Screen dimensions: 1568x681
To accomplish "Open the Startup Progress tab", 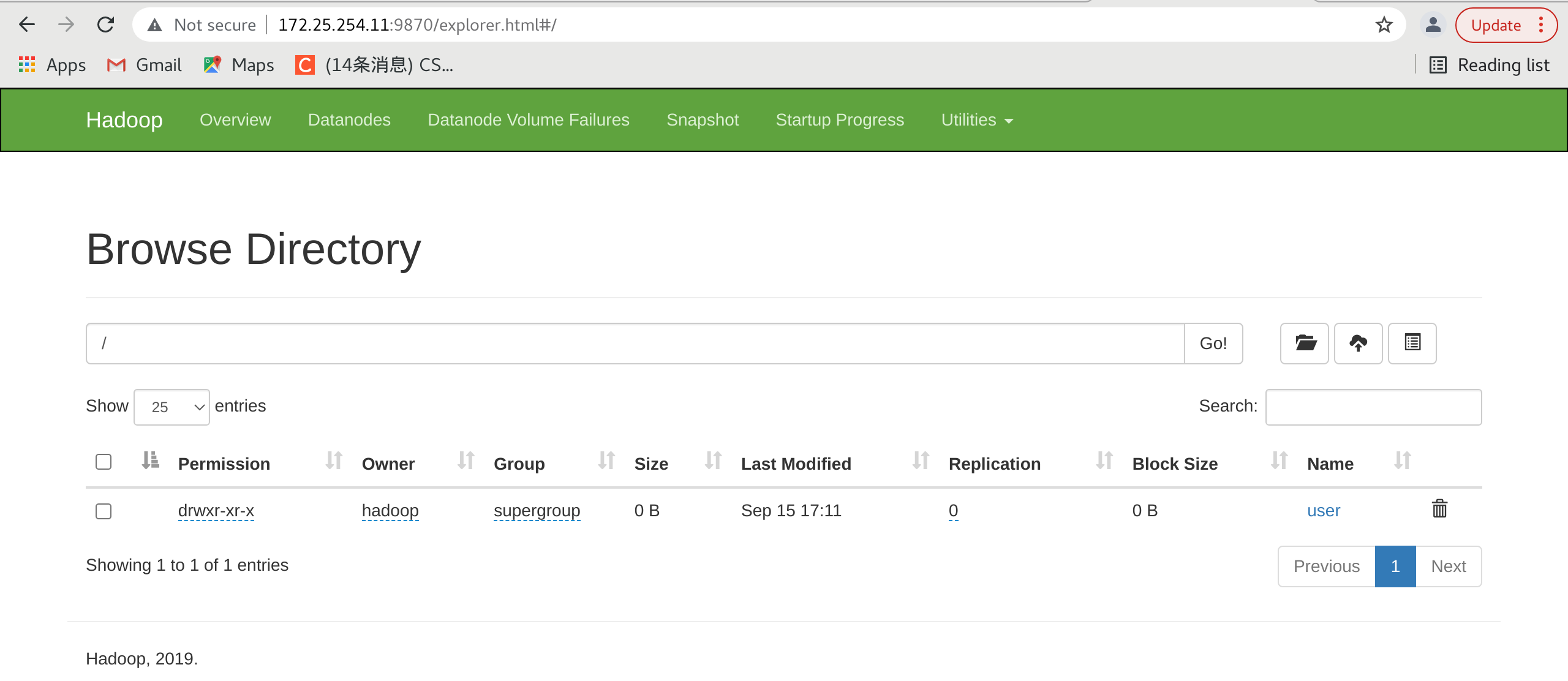I will [839, 120].
